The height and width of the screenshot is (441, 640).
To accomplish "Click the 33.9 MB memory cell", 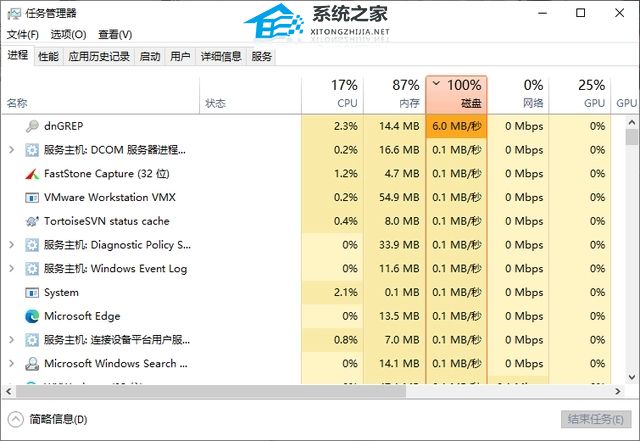I will (394, 245).
